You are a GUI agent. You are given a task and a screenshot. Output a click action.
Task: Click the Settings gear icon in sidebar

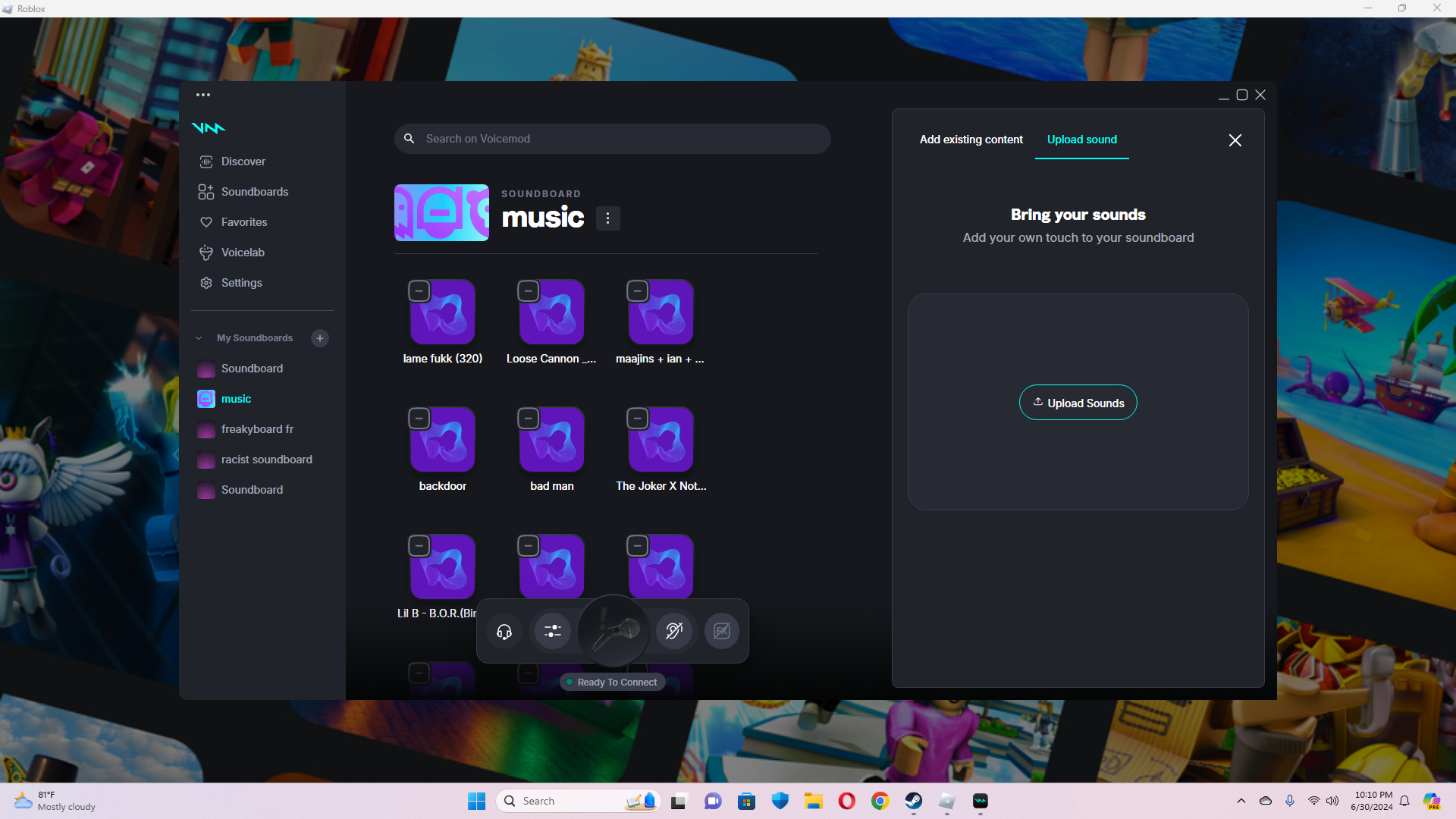click(206, 283)
